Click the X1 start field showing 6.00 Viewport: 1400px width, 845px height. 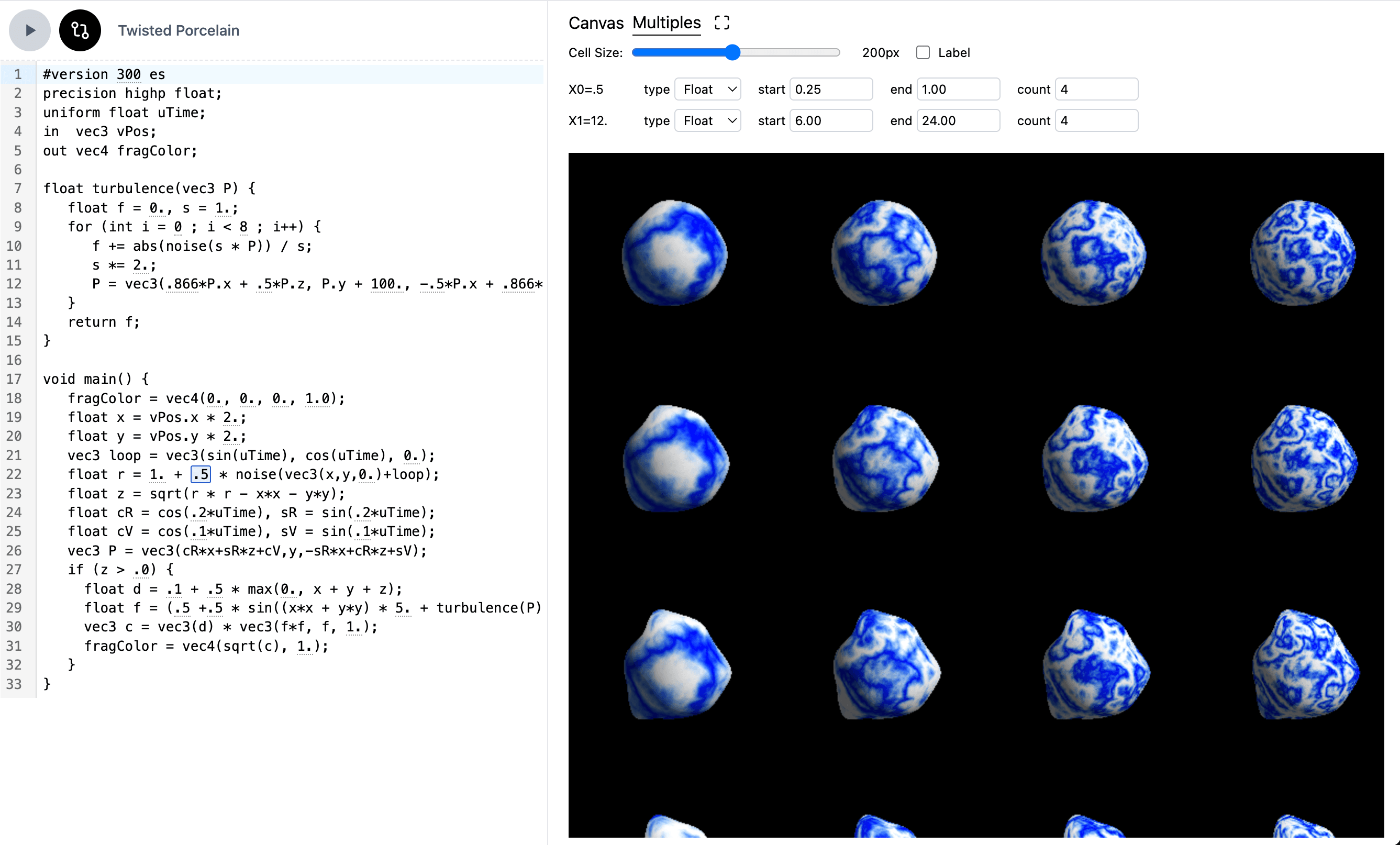831,120
